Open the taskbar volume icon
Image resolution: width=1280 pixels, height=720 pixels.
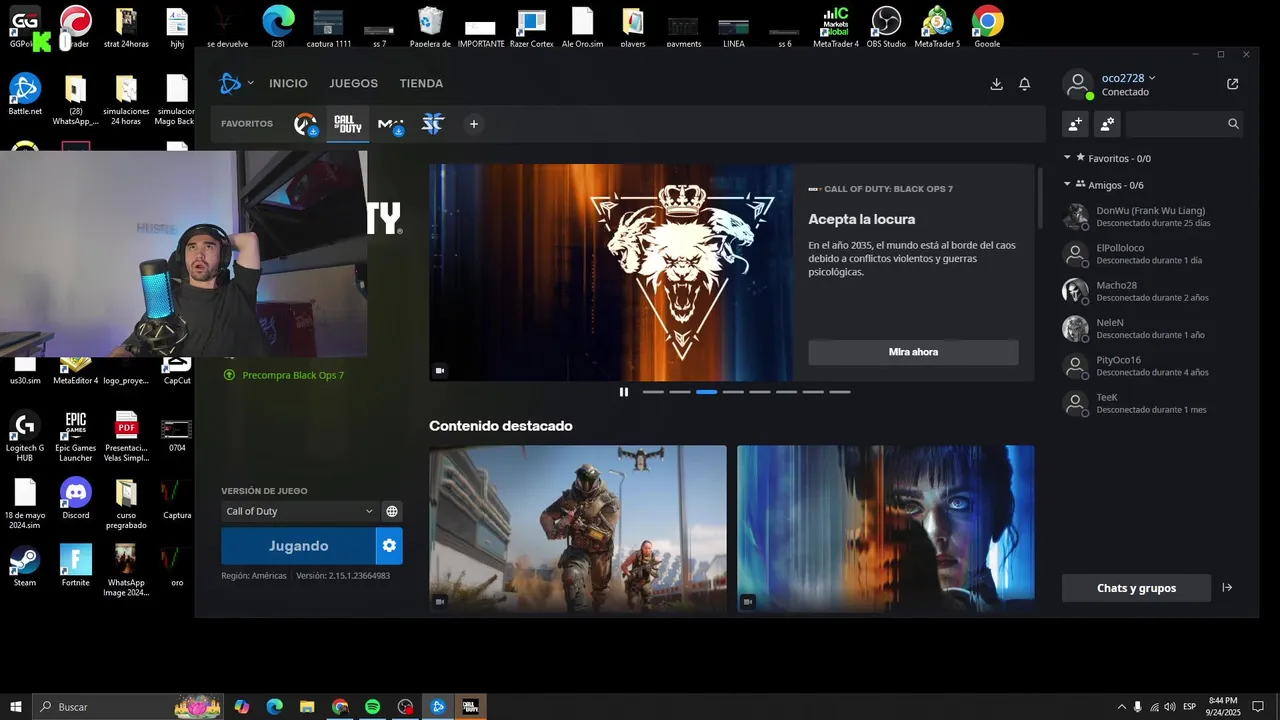[x=1169, y=707]
